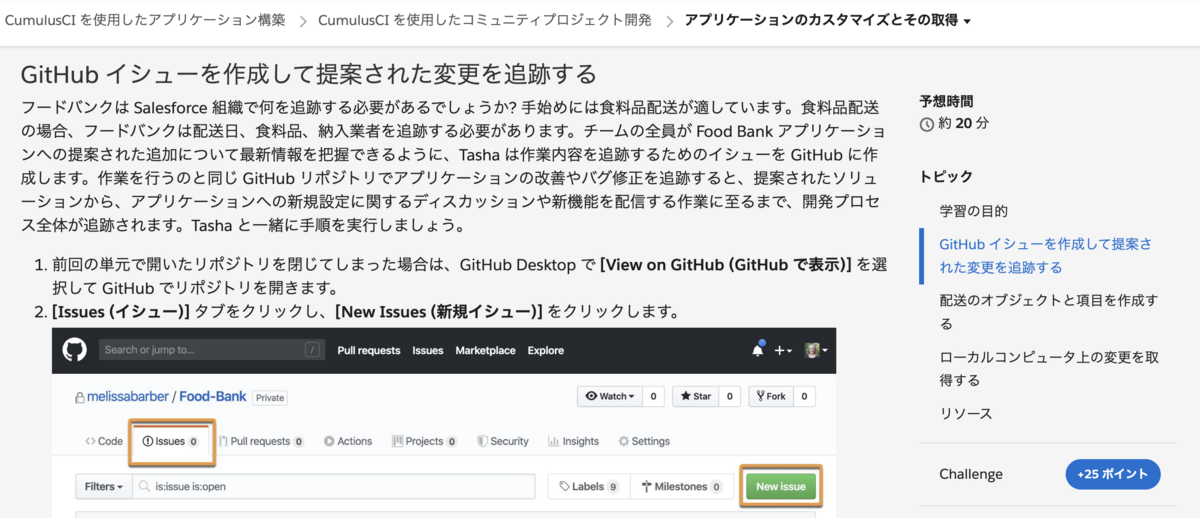Image resolution: width=1200 pixels, height=518 pixels.
Task: Go to topic 配送のオブジェクトと項目を作成する
Action: [1049, 312]
